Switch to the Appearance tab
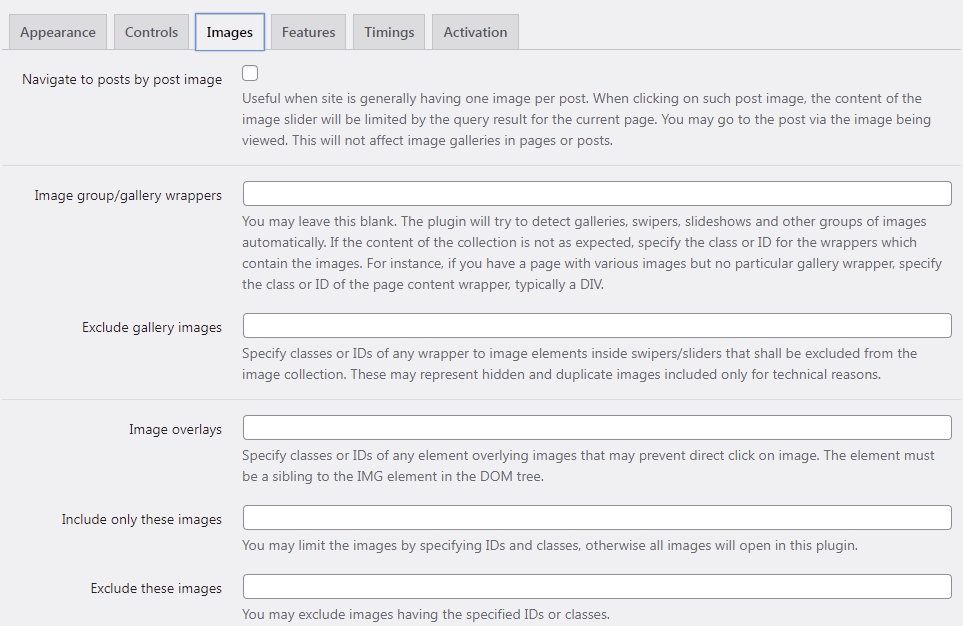 click(x=58, y=32)
